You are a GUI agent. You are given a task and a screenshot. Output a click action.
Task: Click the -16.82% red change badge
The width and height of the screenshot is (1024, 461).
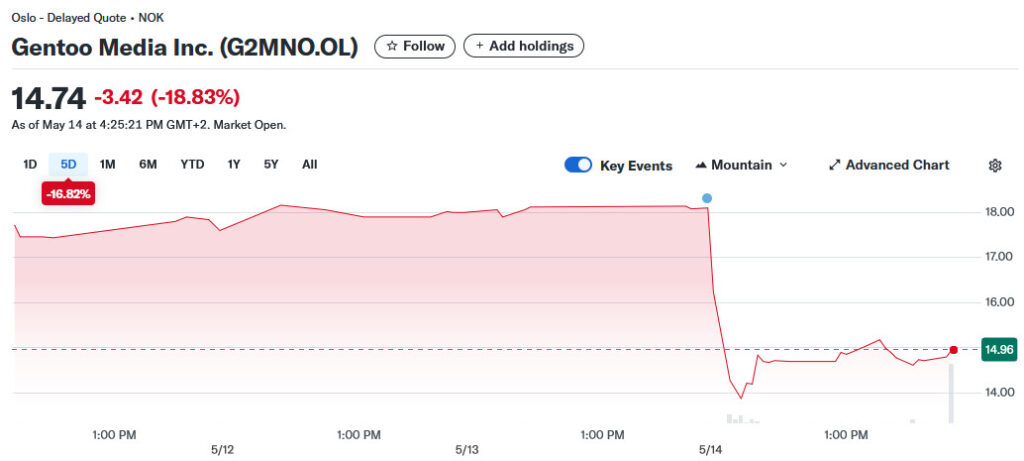68,194
